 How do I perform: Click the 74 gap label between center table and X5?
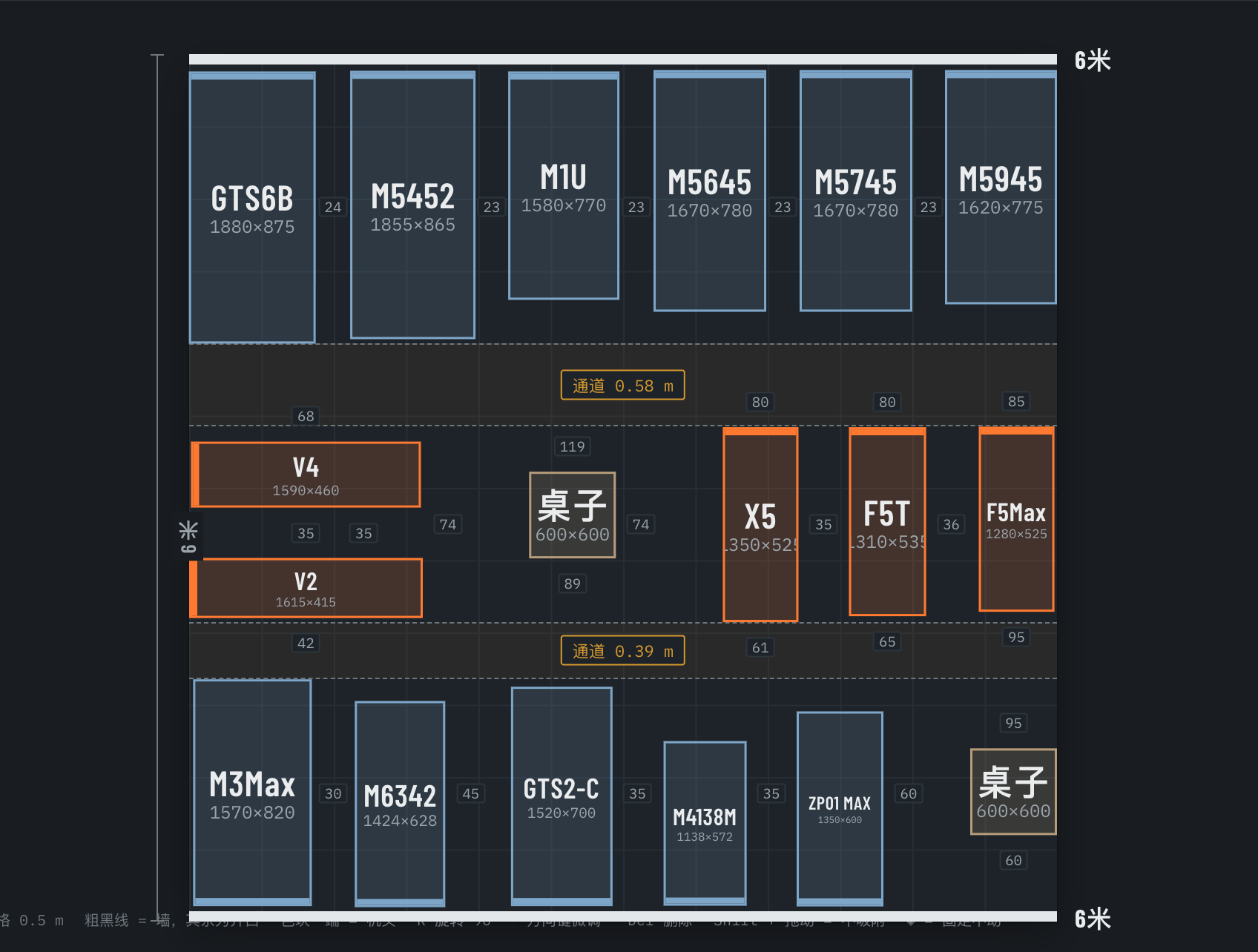(641, 524)
